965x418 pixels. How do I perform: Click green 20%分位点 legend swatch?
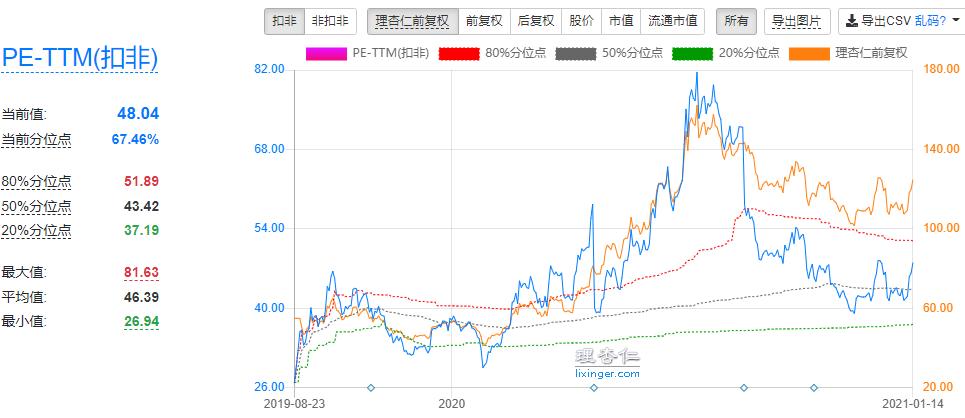pos(693,54)
